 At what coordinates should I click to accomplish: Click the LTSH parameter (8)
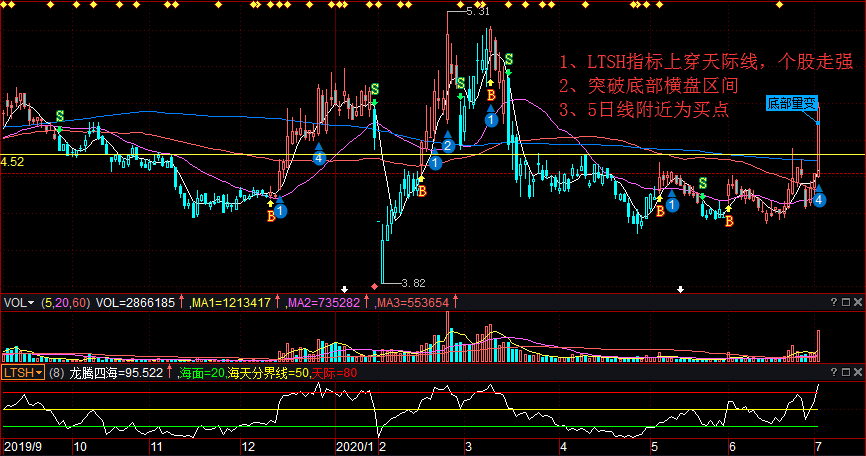(59, 373)
